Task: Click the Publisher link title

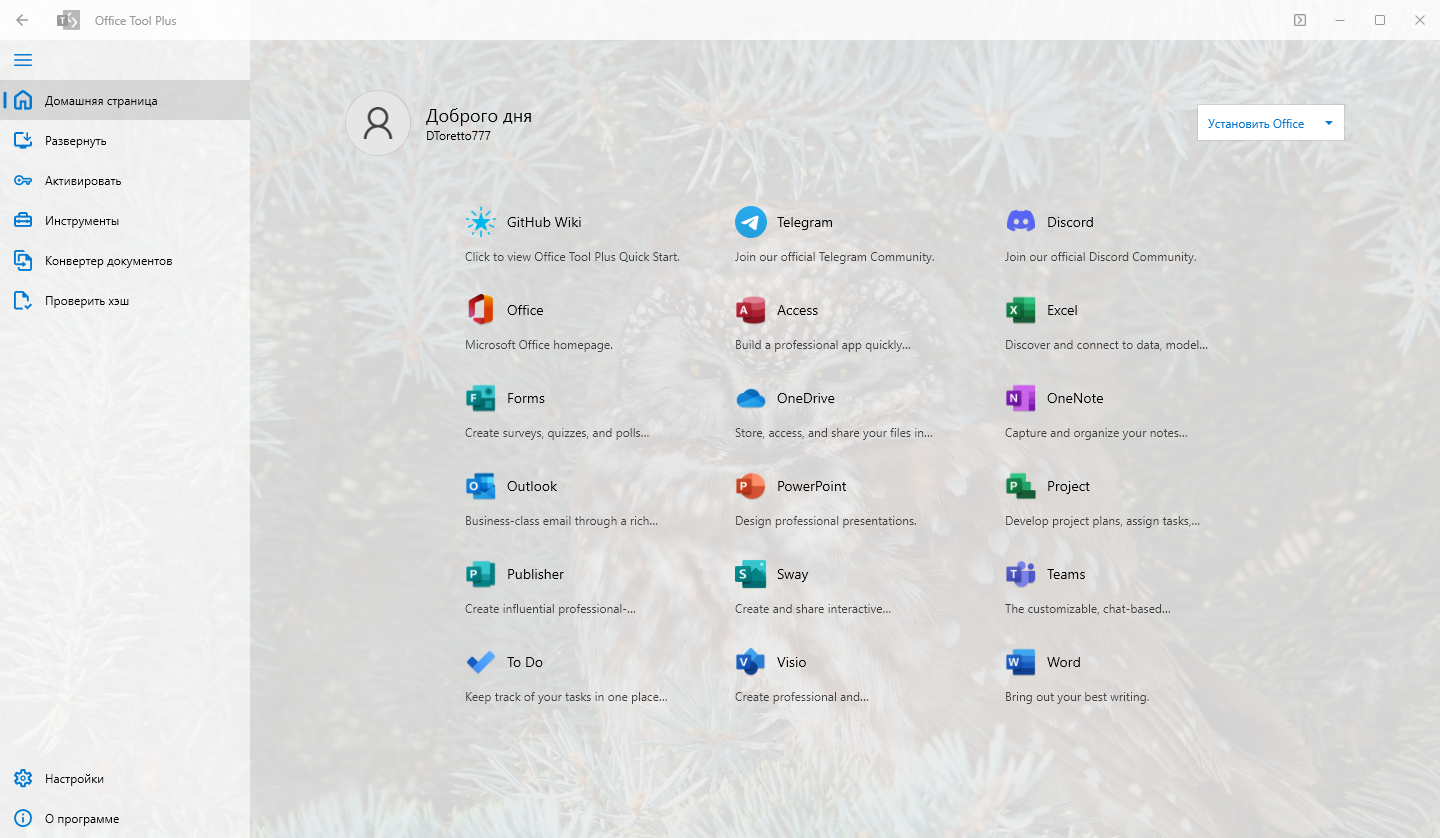Action: [535, 574]
